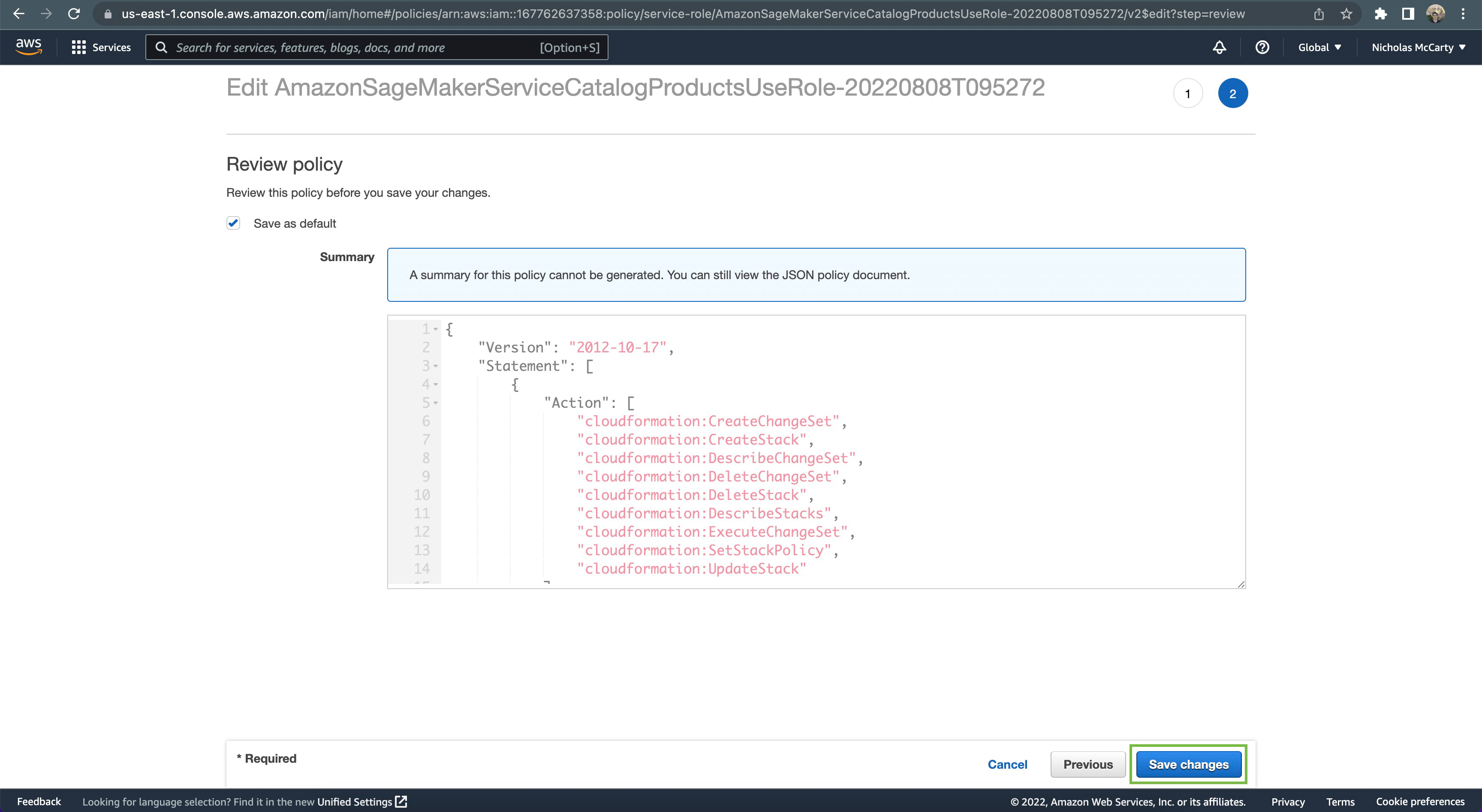The image size is (1482, 812).
Task: Collapse JSON fold arrow on line 1
Action: point(436,330)
